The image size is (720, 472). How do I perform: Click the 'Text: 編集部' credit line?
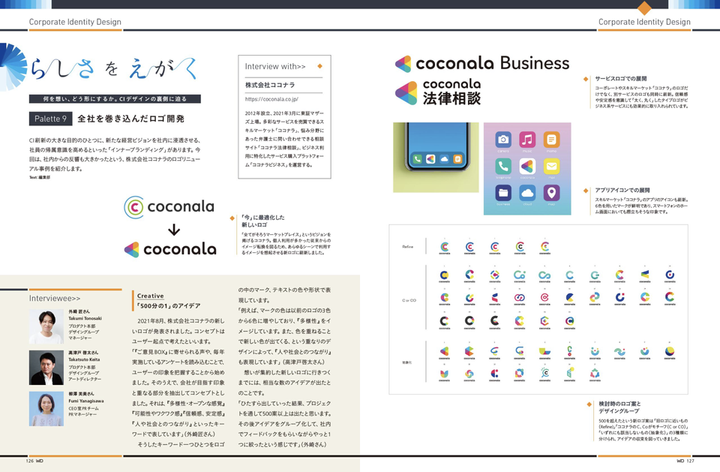(40, 177)
